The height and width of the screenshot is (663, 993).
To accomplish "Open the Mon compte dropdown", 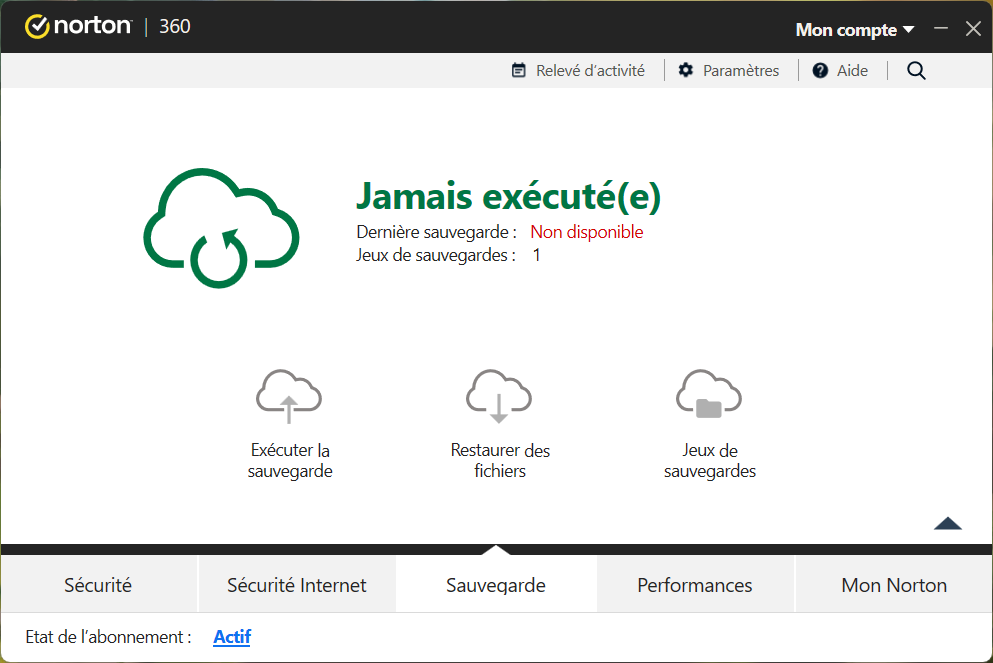I will pos(855,30).
